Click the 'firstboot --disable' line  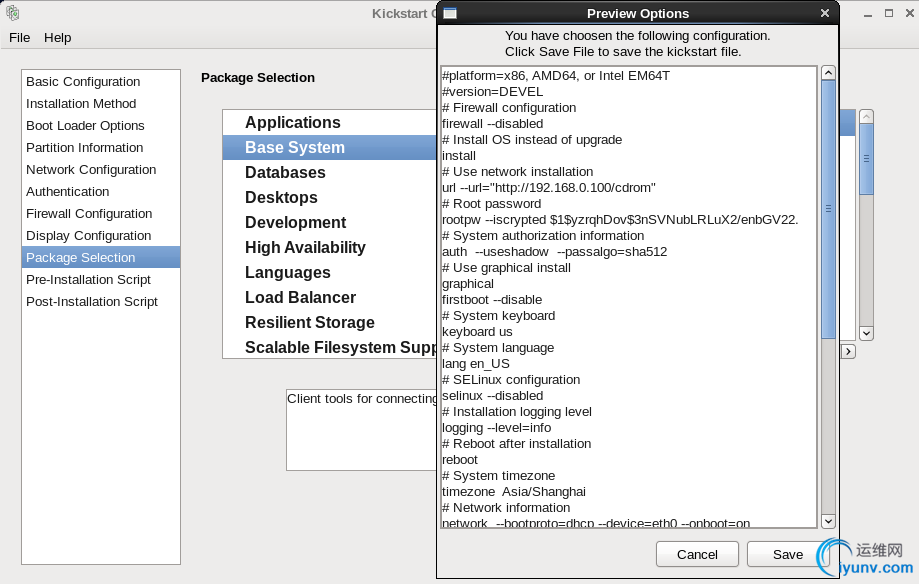pyautogui.click(x=492, y=300)
